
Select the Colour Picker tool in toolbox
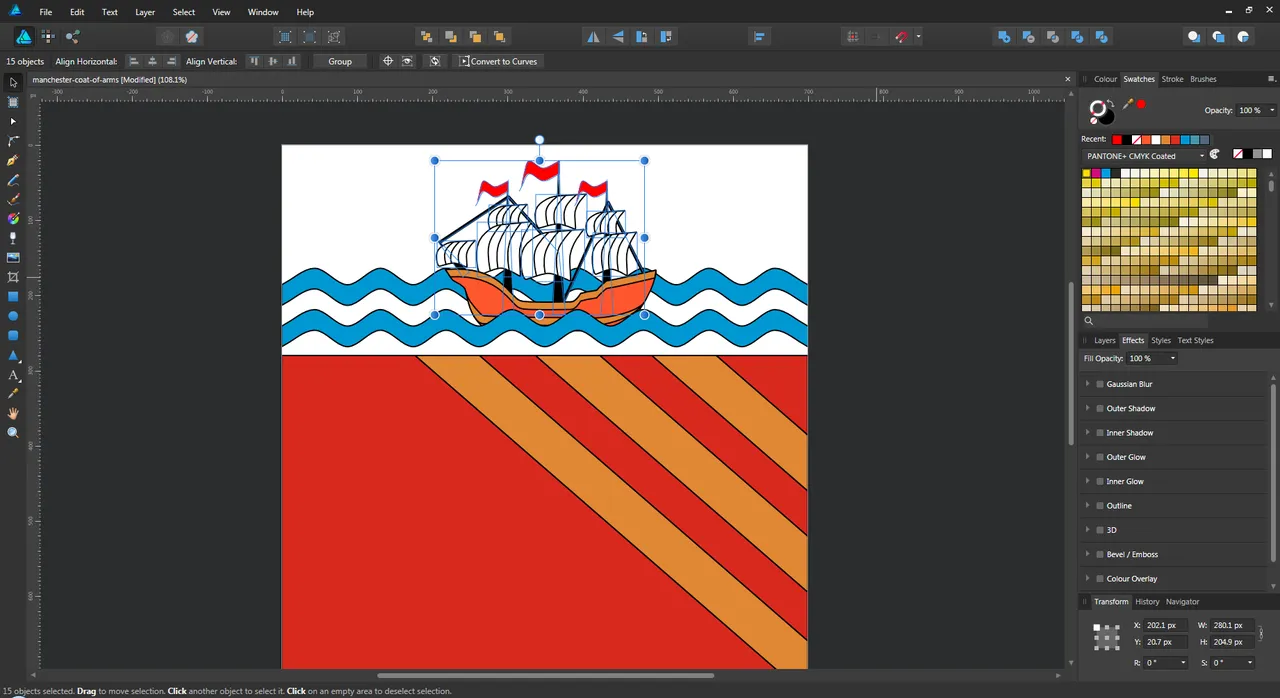(x=13, y=394)
